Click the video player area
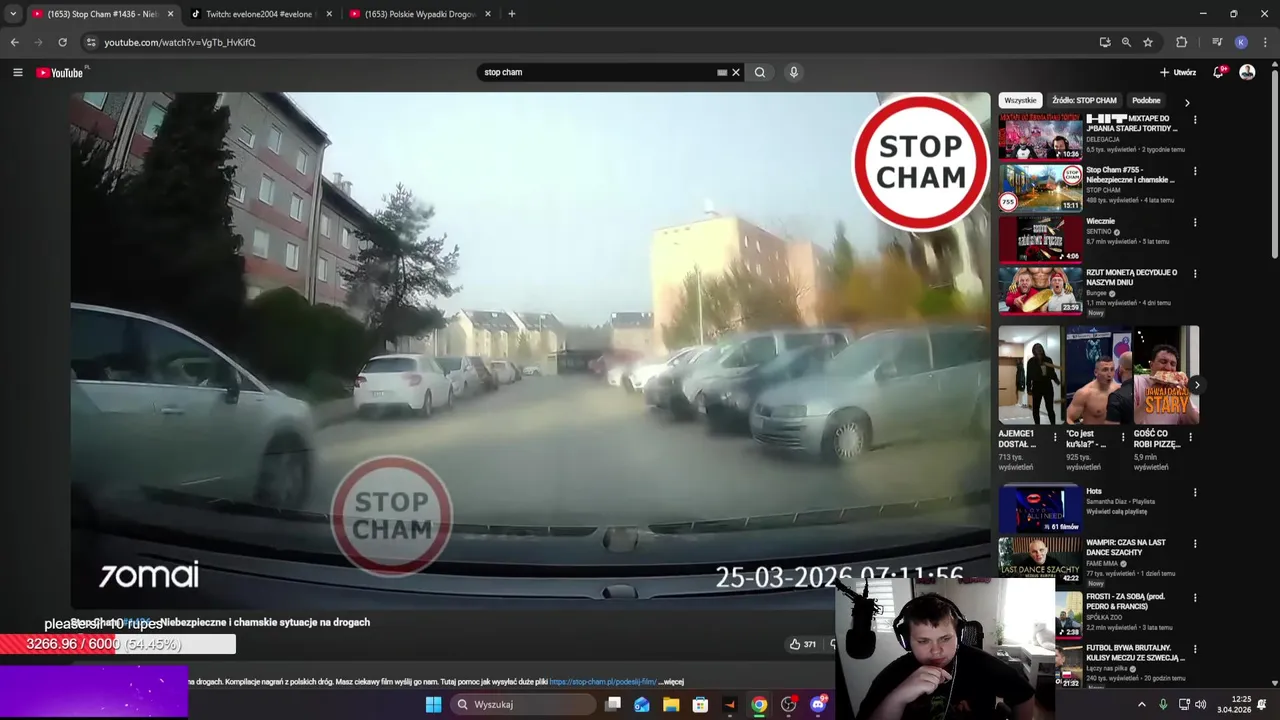 (x=530, y=350)
